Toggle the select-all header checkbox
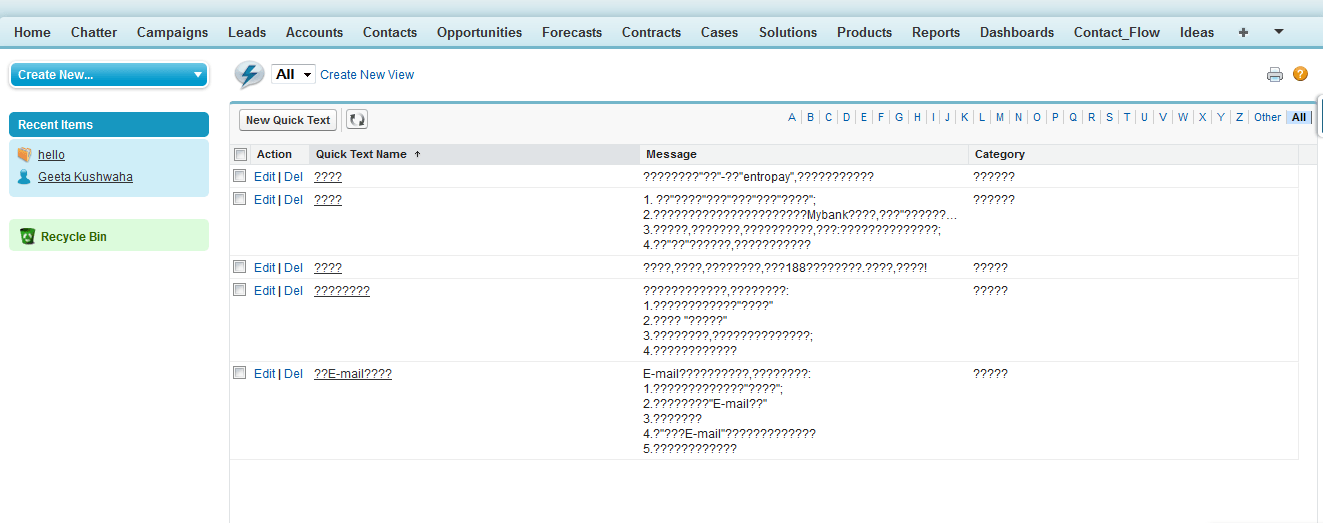This screenshot has width=1323, height=523. click(240, 154)
